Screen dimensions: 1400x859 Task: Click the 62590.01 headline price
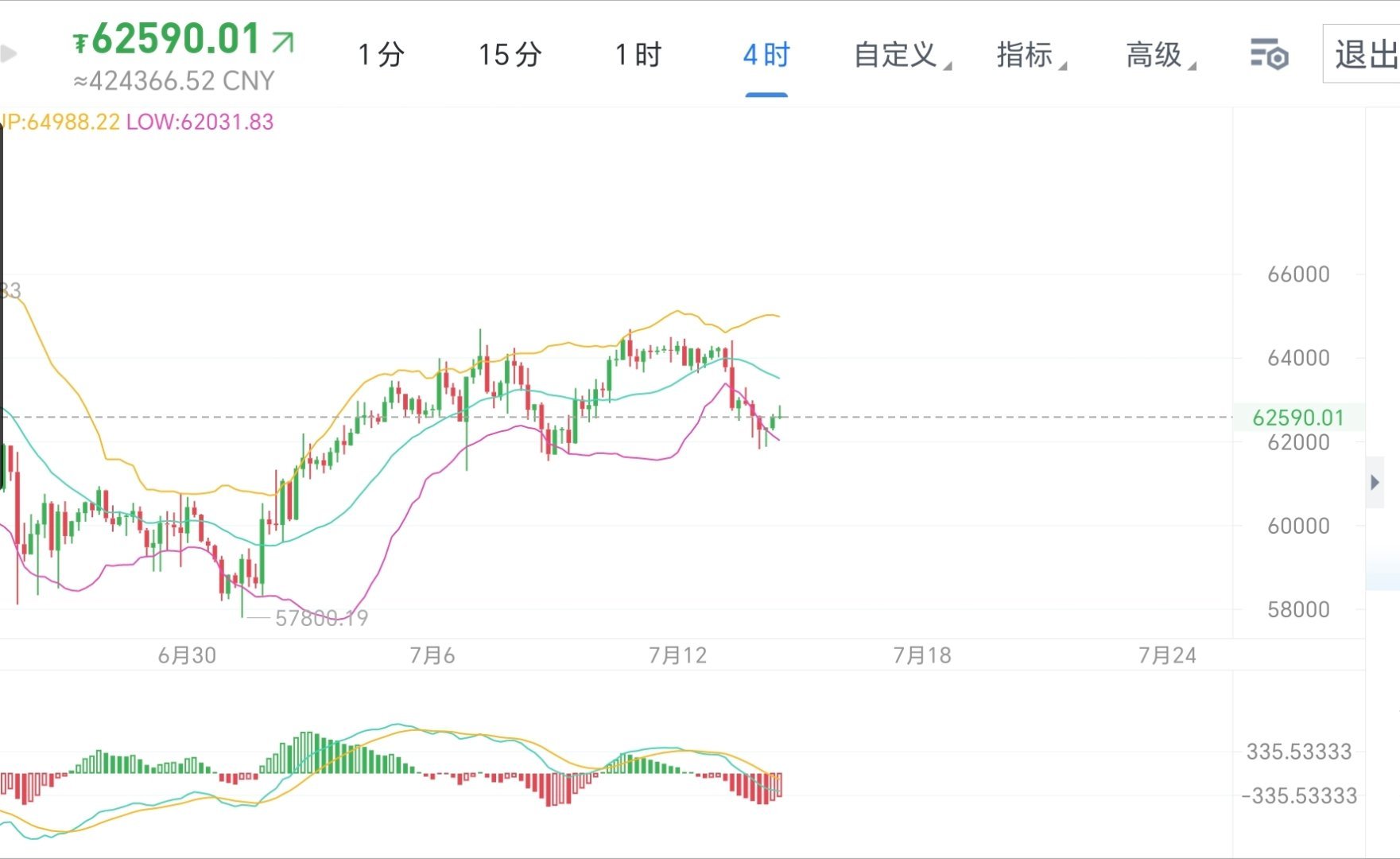[x=176, y=39]
